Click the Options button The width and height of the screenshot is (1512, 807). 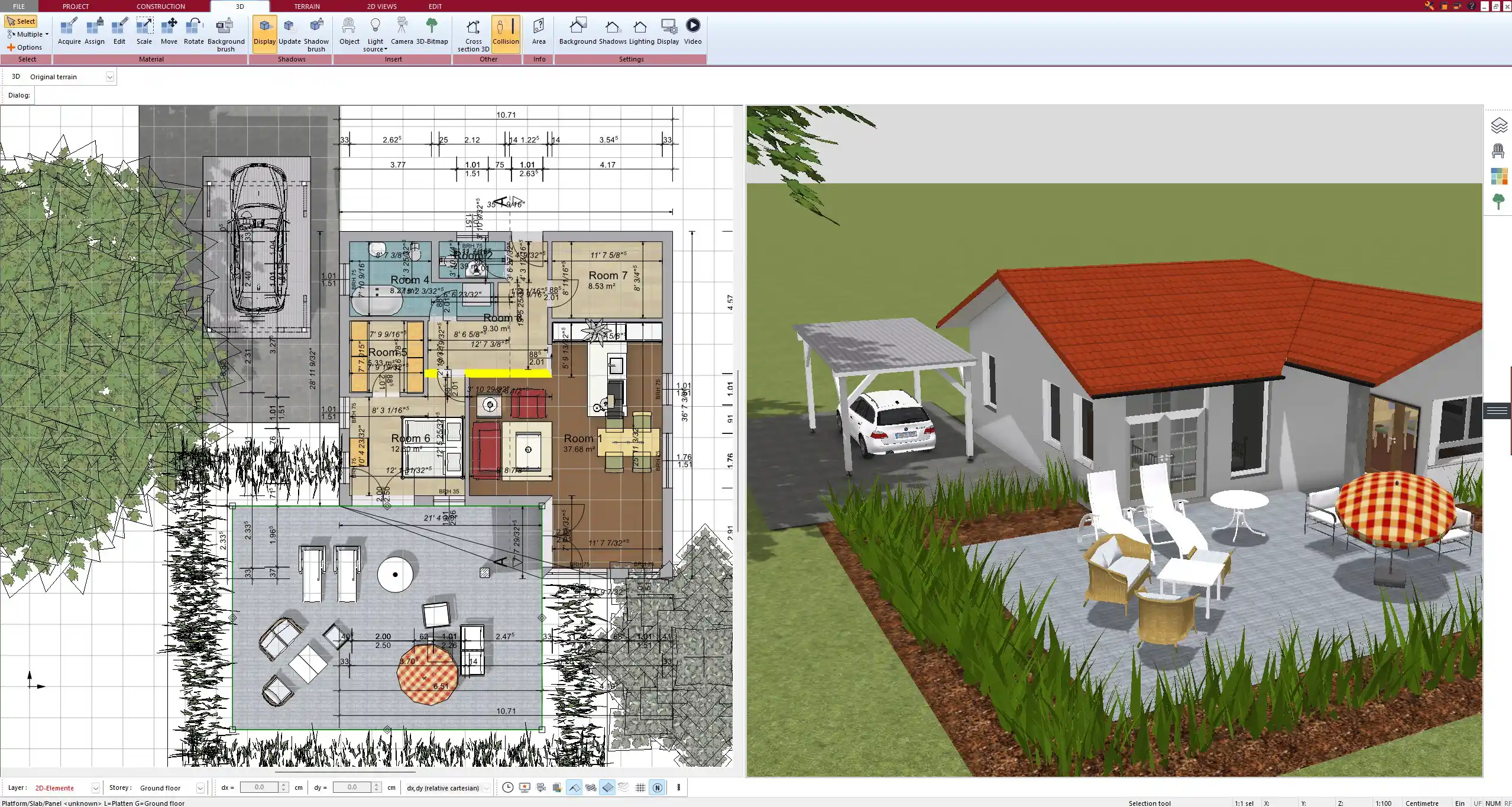pyautogui.click(x=25, y=47)
